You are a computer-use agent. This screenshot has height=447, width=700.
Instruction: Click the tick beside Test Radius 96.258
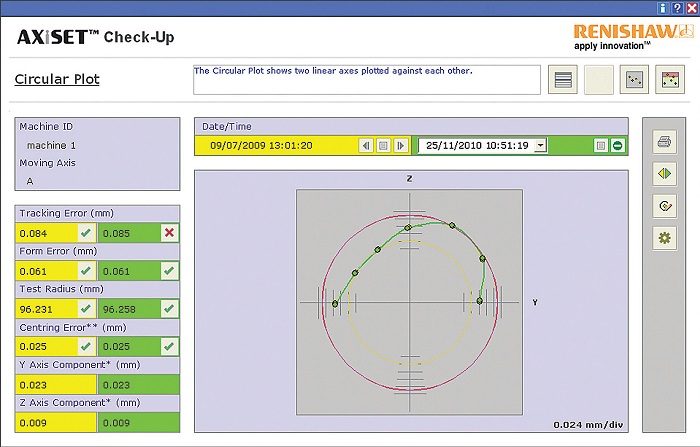tap(169, 309)
